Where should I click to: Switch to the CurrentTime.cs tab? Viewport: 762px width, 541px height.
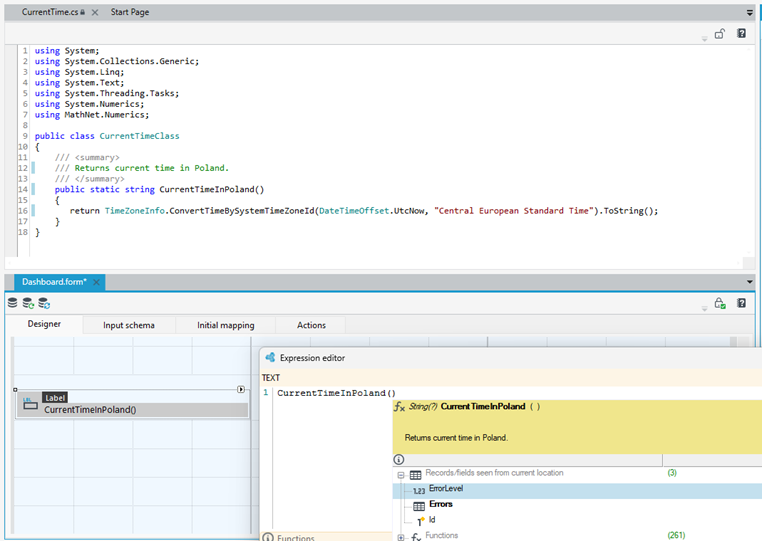point(50,12)
